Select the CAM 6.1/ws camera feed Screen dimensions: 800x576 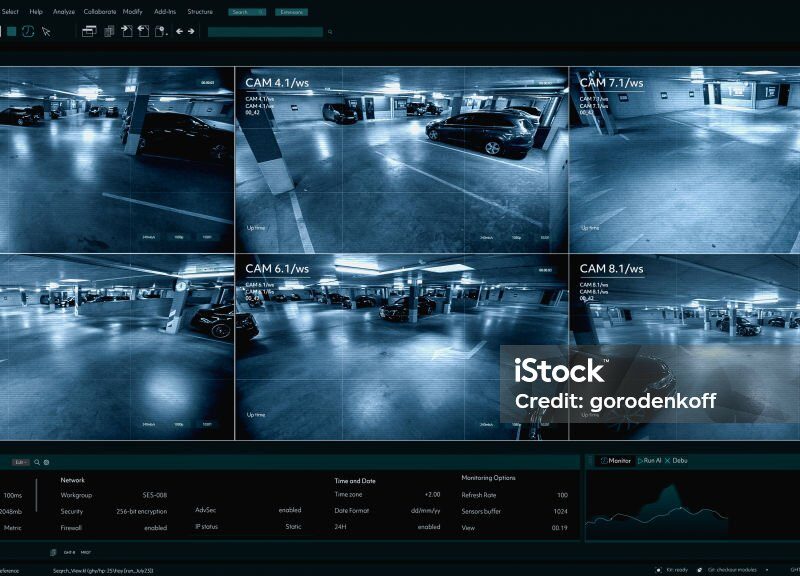[x=401, y=347]
